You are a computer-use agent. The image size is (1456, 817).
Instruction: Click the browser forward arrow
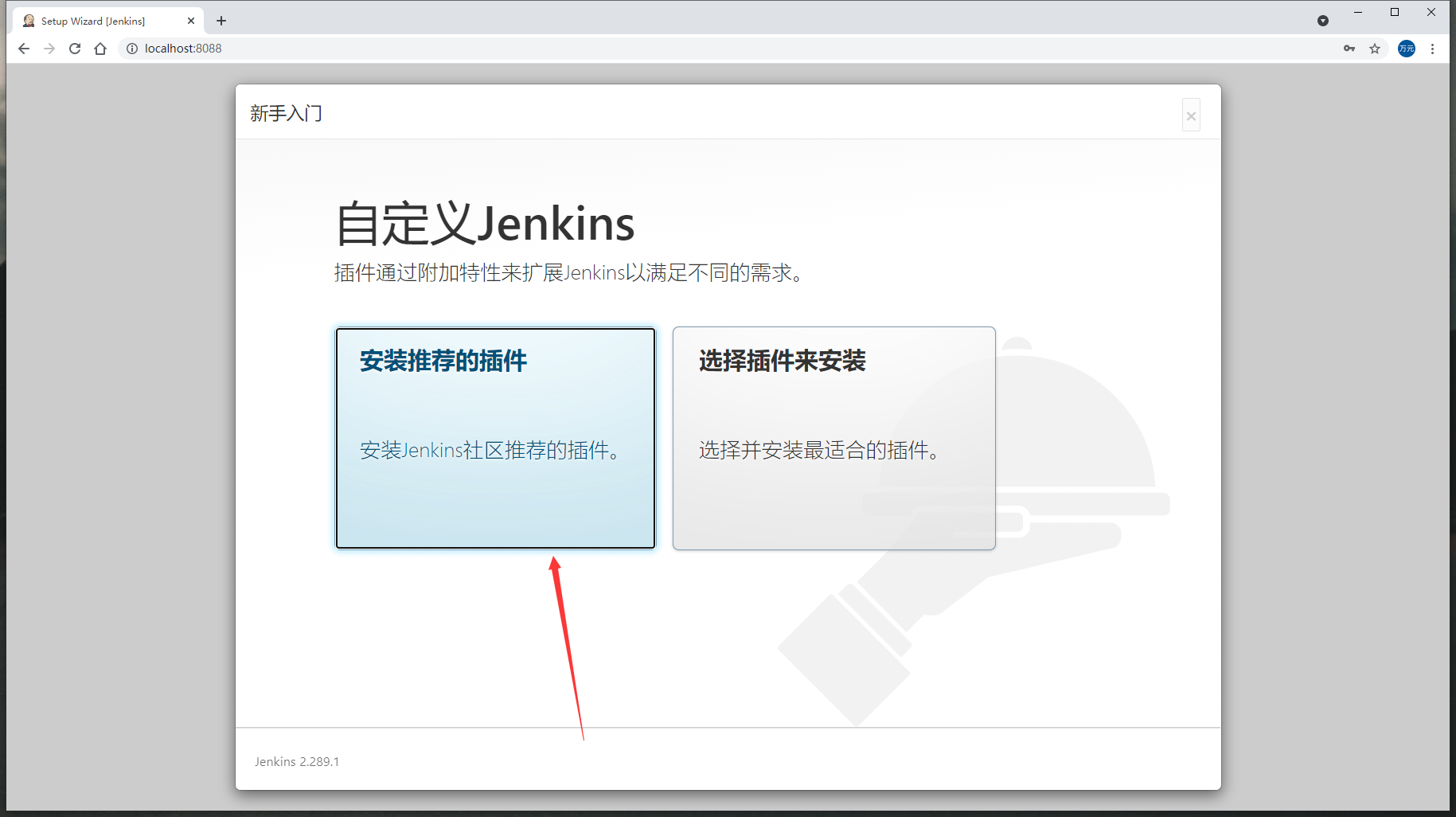[x=49, y=49]
